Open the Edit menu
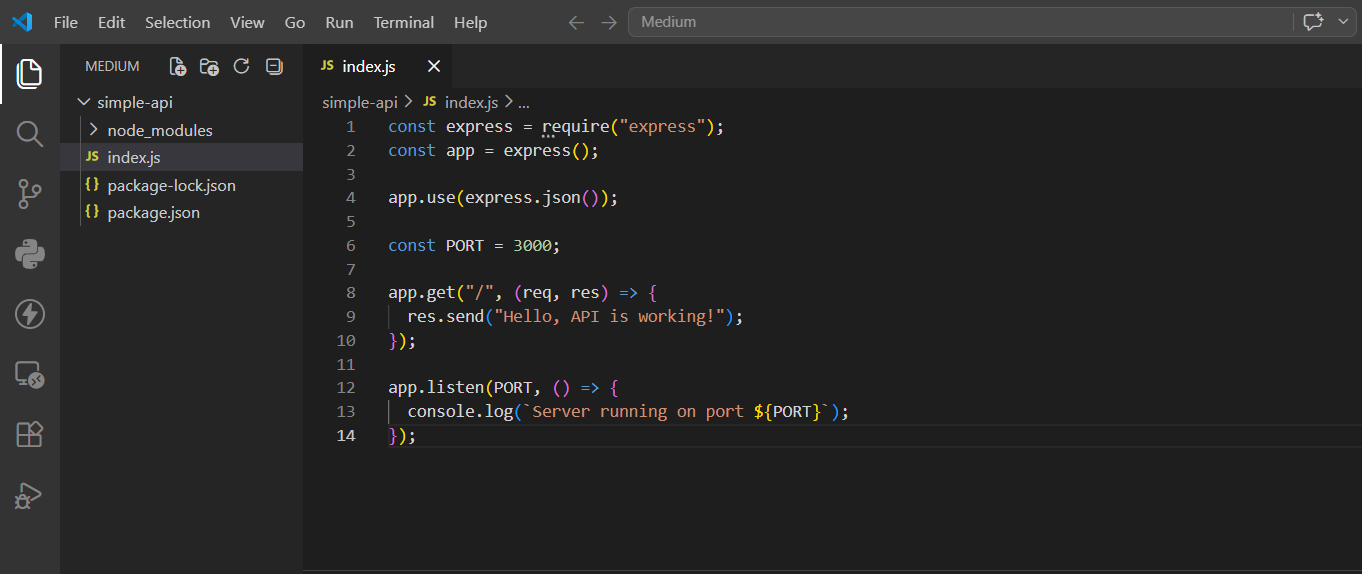 (112, 22)
